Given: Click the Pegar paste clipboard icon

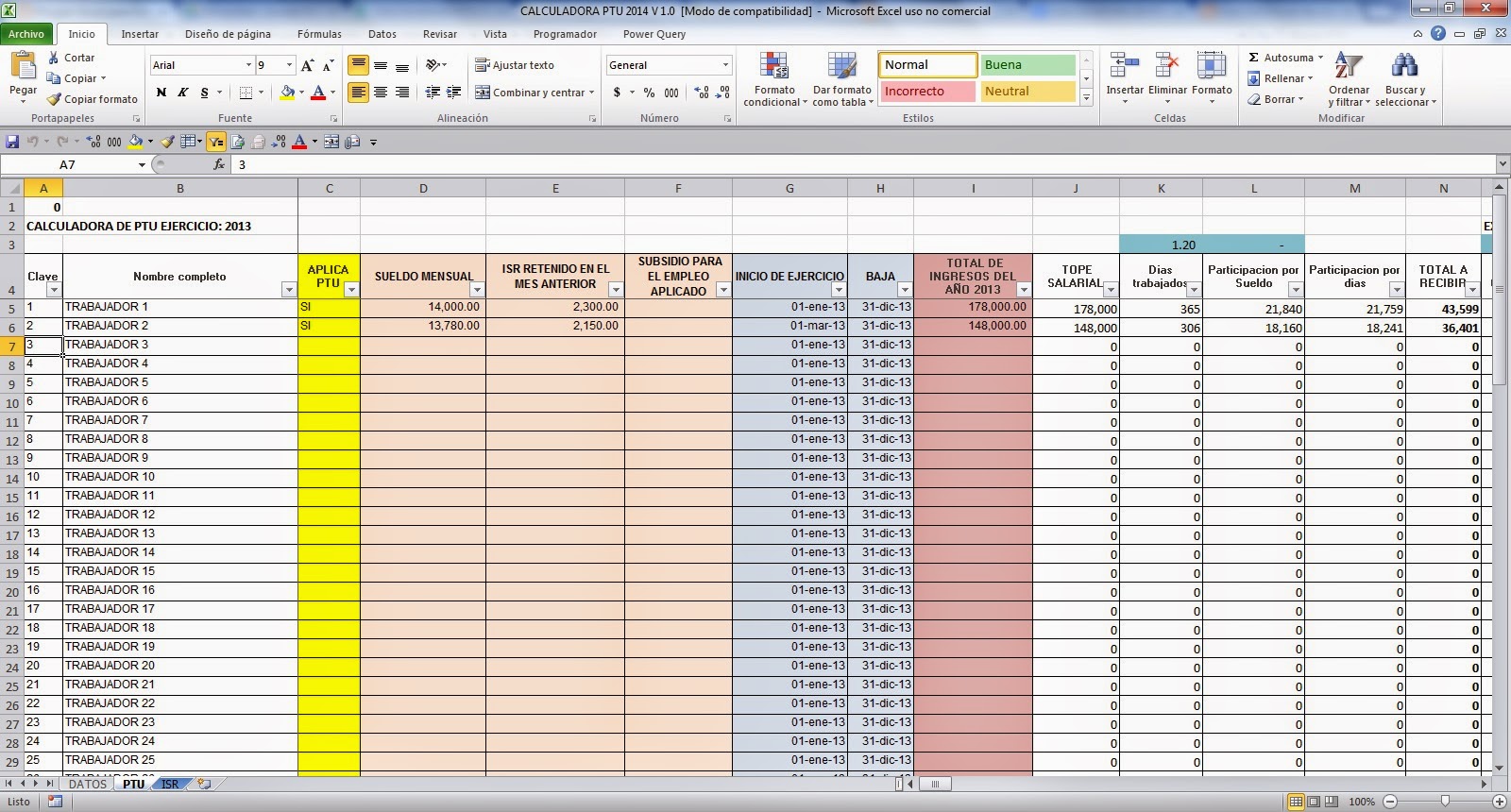Looking at the screenshot, I should coord(23,66).
